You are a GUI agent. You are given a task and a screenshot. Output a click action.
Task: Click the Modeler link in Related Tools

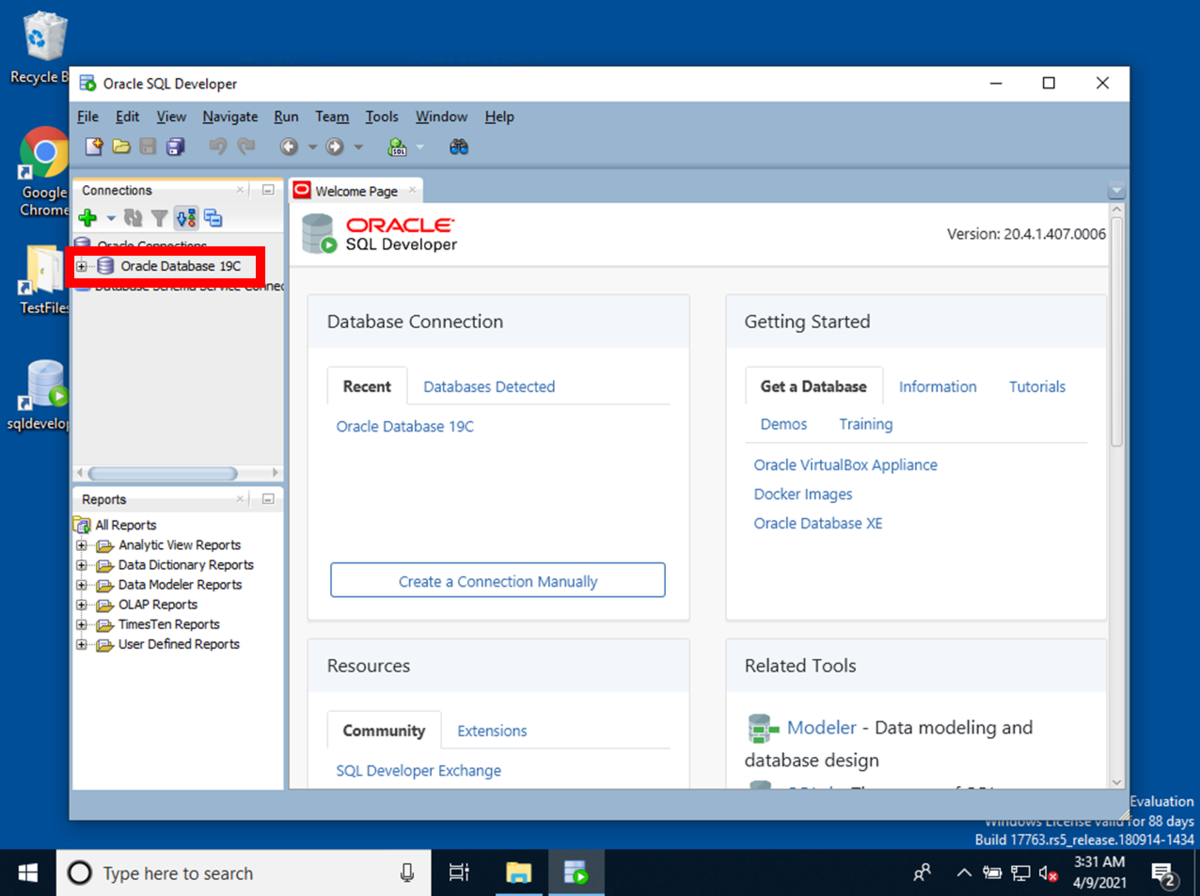coord(822,728)
